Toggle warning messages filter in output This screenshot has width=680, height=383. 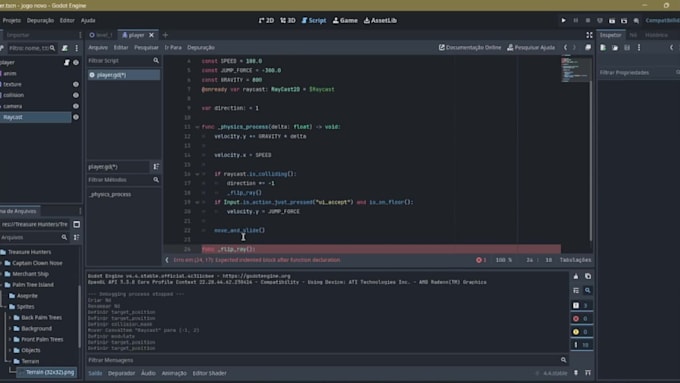[581, 332]
